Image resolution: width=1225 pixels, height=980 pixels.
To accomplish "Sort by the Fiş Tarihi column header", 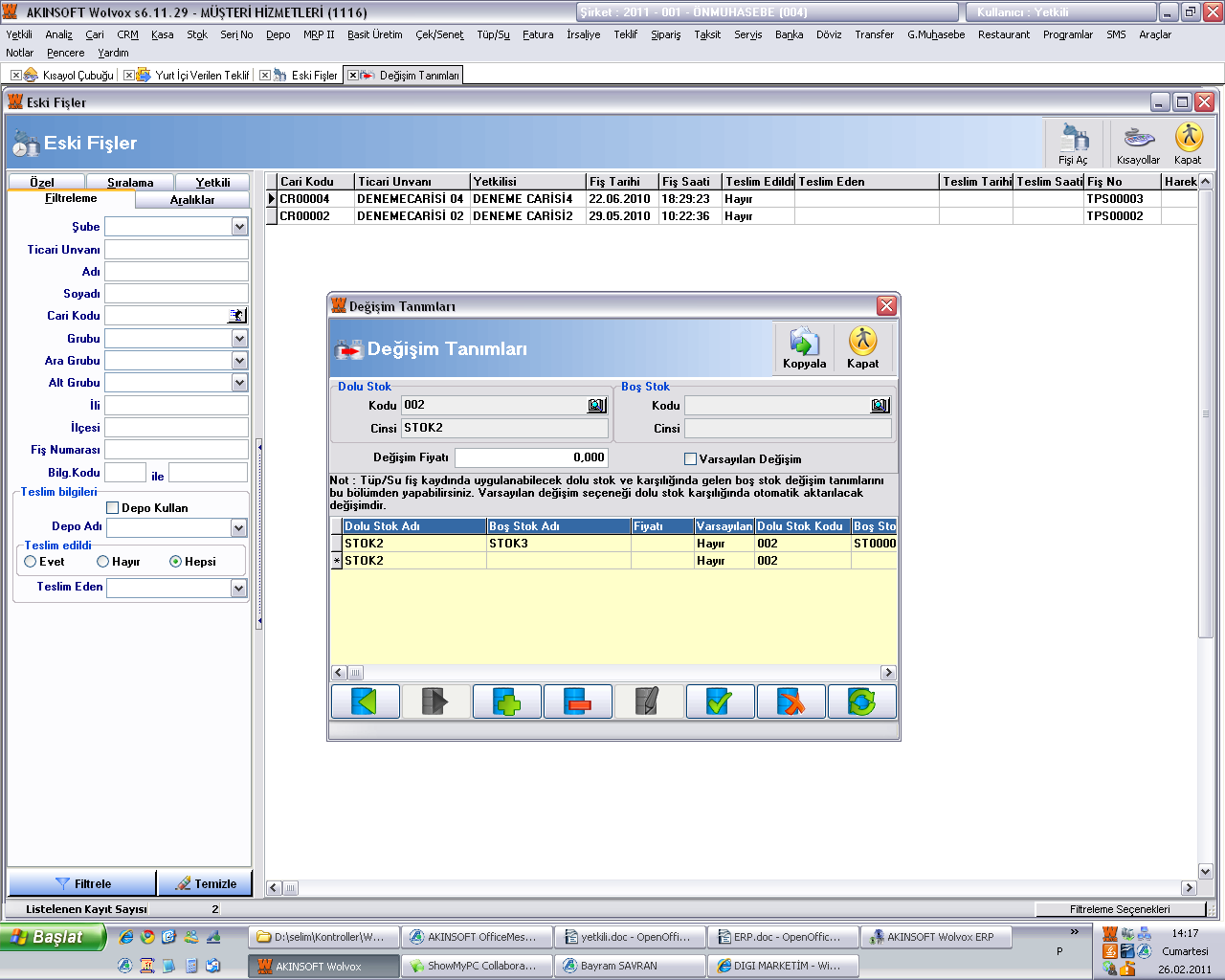I will (622, 182).
